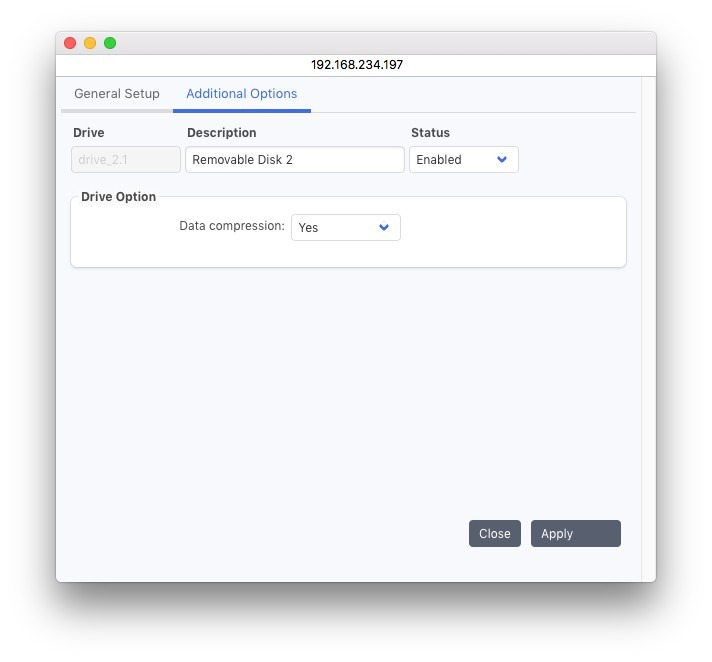Minimize the window with the yellow button
This screenshot has width=712, height=662.
[90, 43]
